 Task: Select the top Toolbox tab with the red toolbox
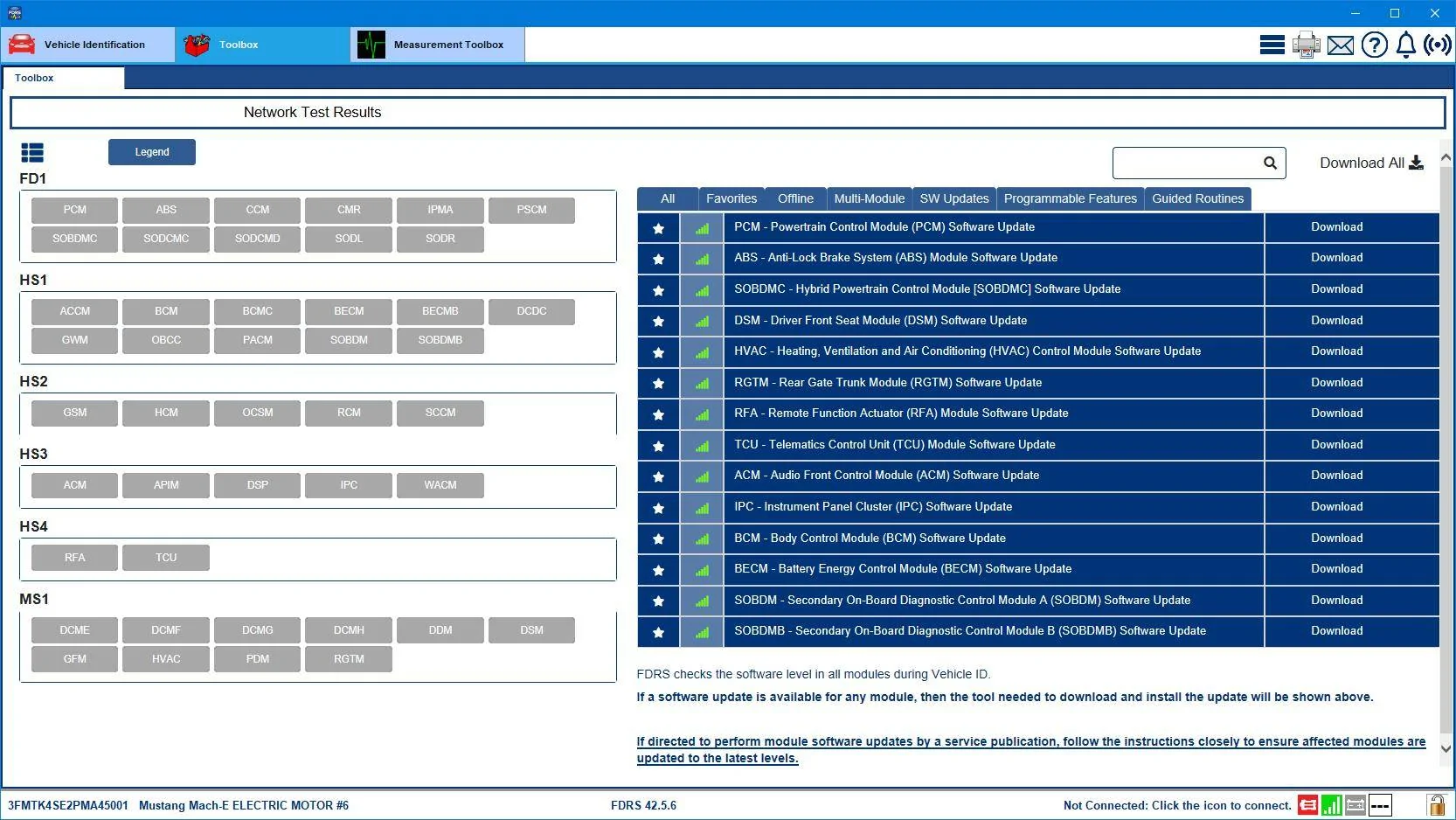(262, 45)
